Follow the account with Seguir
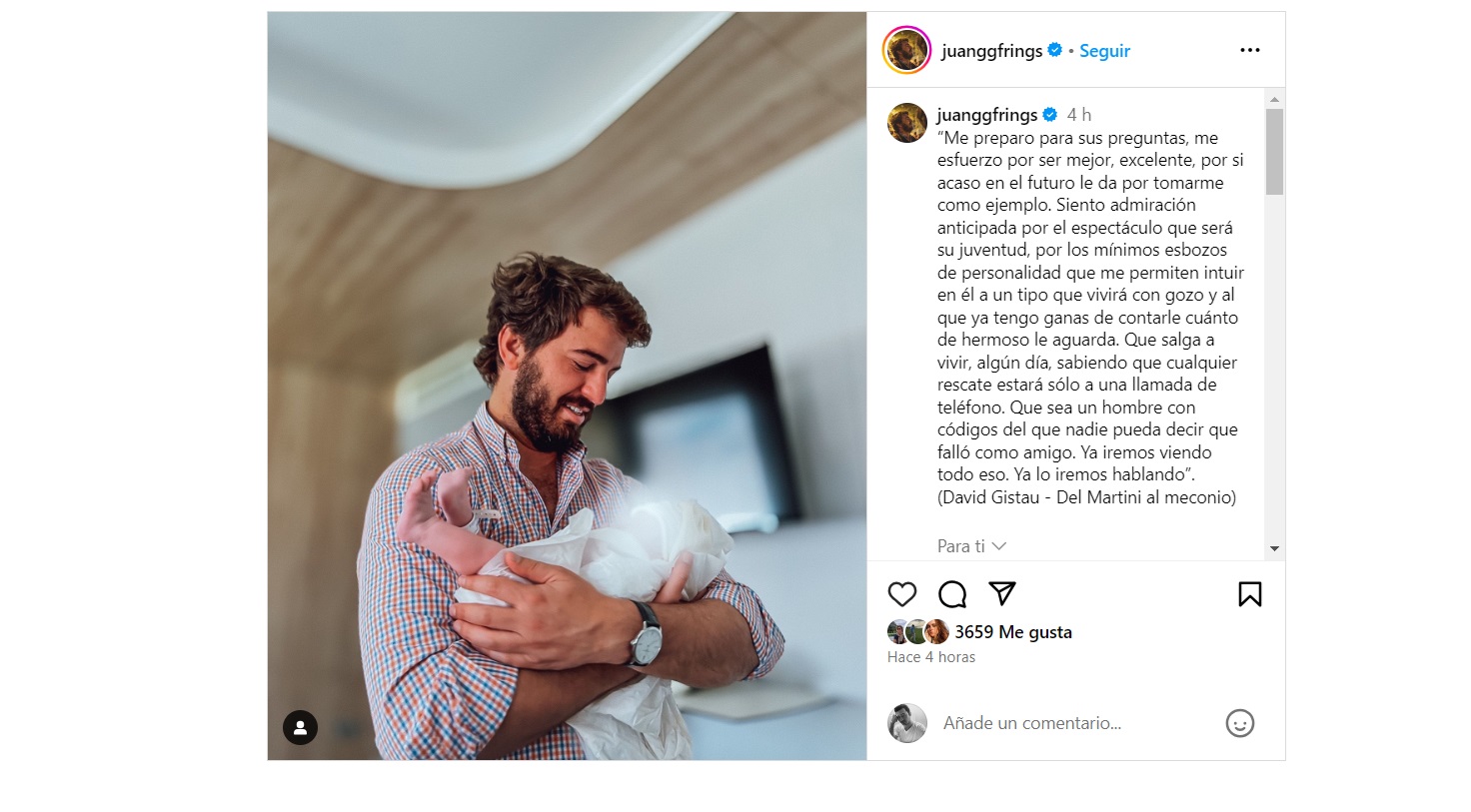 pyautogui.click(x=1104, y=51)
